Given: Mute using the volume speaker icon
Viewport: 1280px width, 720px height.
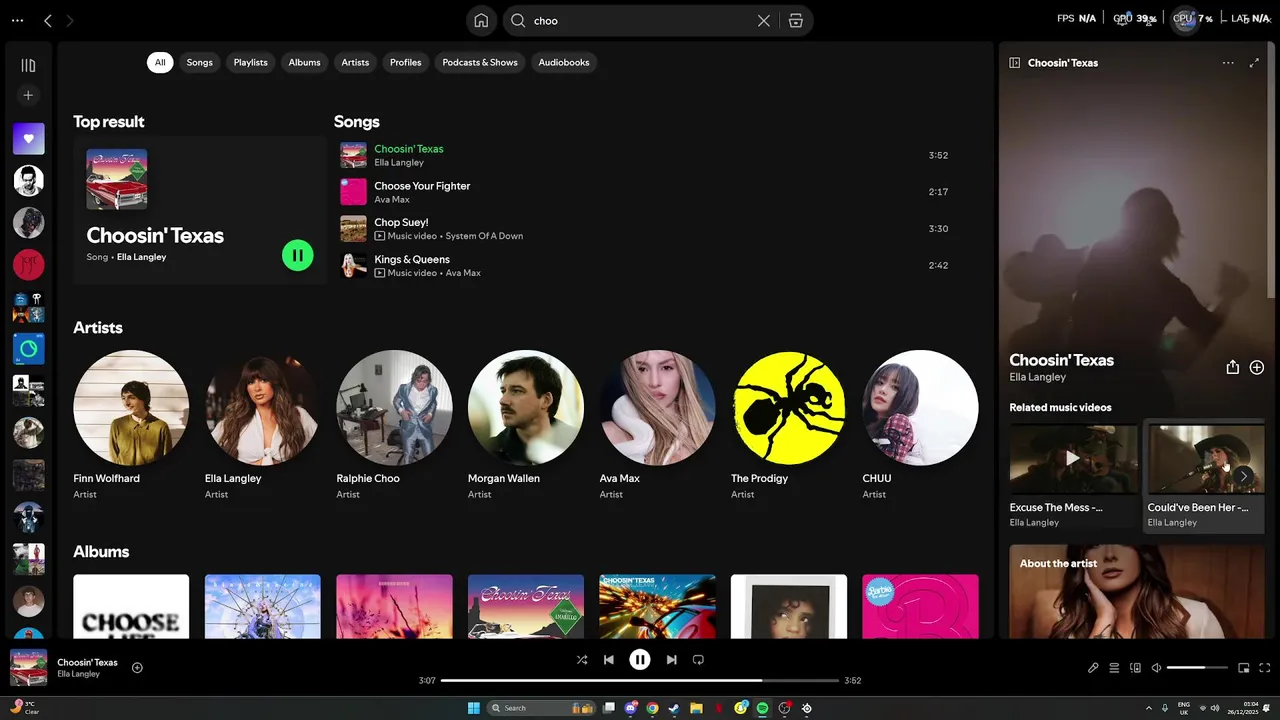Looking at the screenshot, I should click(1156, 668).
